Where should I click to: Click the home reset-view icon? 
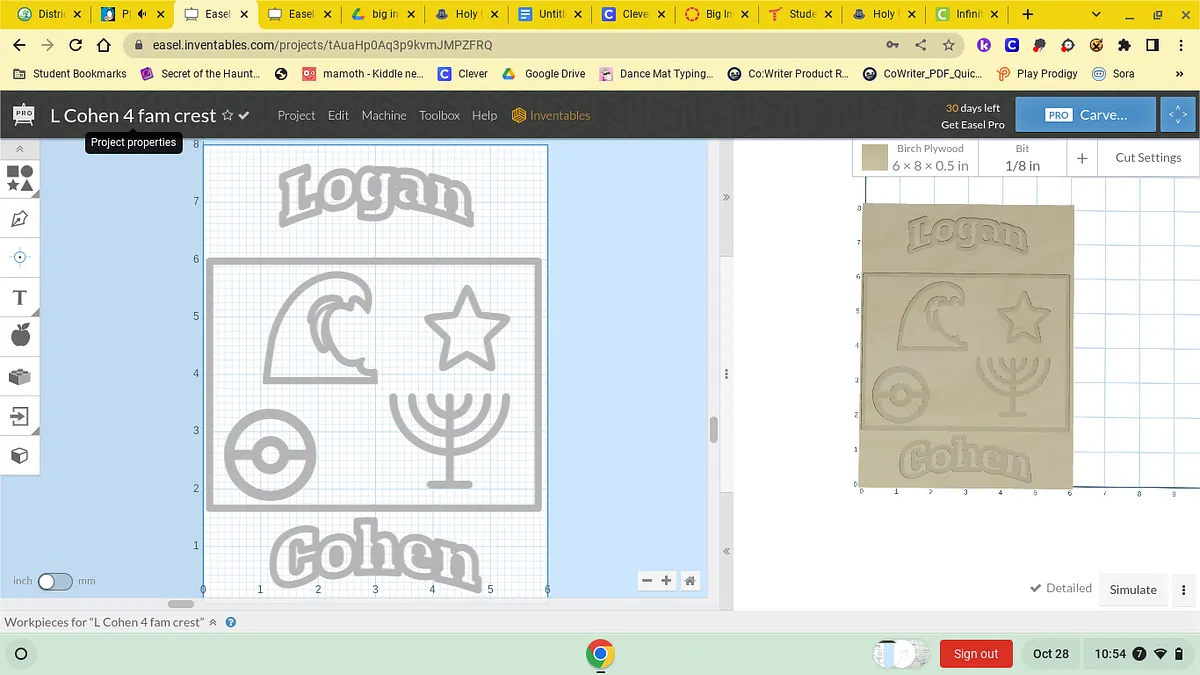click(690, 581)
